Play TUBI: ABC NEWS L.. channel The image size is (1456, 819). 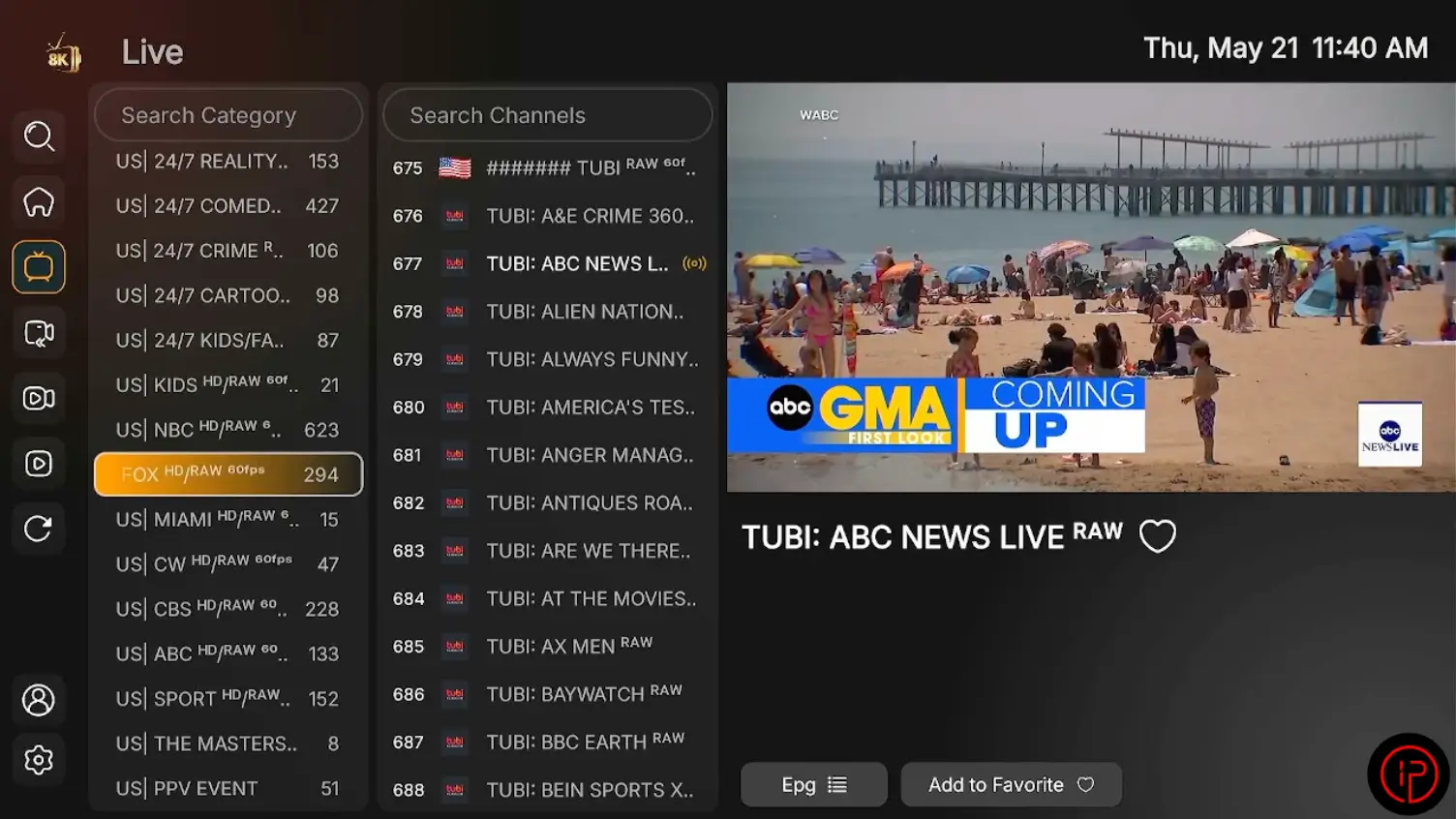[x=548, y=263]
